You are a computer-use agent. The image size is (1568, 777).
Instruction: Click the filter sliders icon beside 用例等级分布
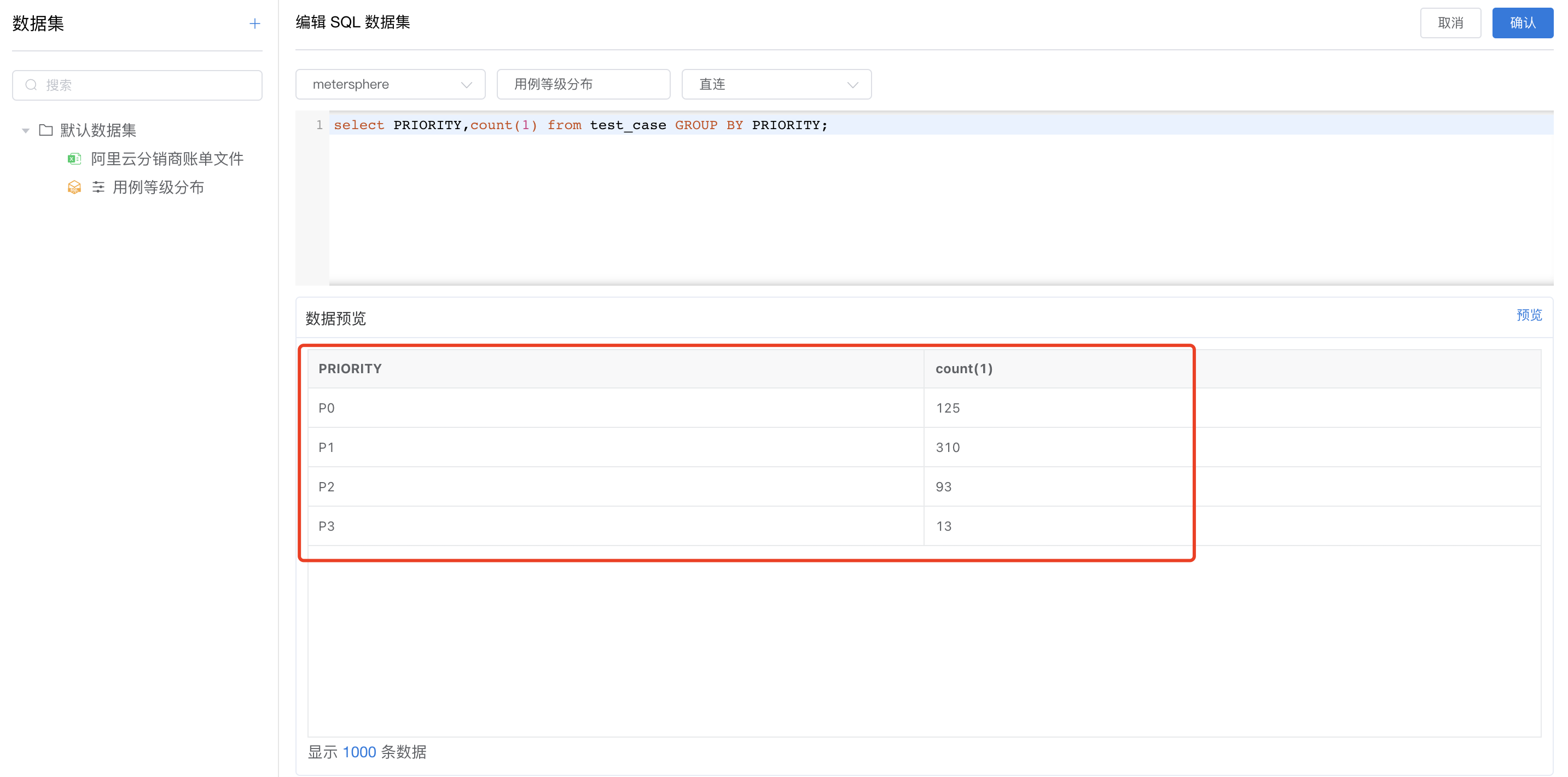(x=98, y=188)
